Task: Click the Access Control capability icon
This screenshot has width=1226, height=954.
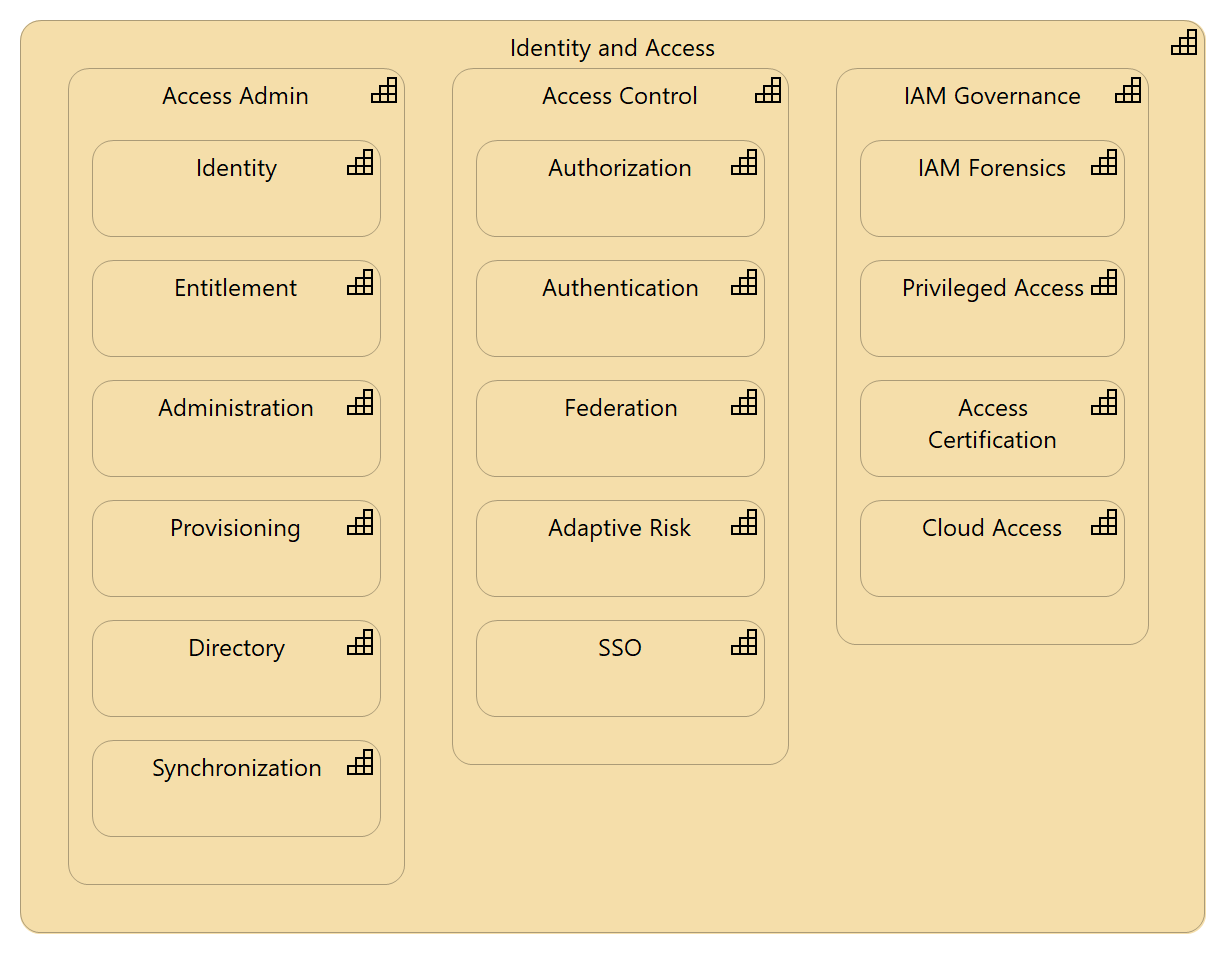Action: (768, 91)
